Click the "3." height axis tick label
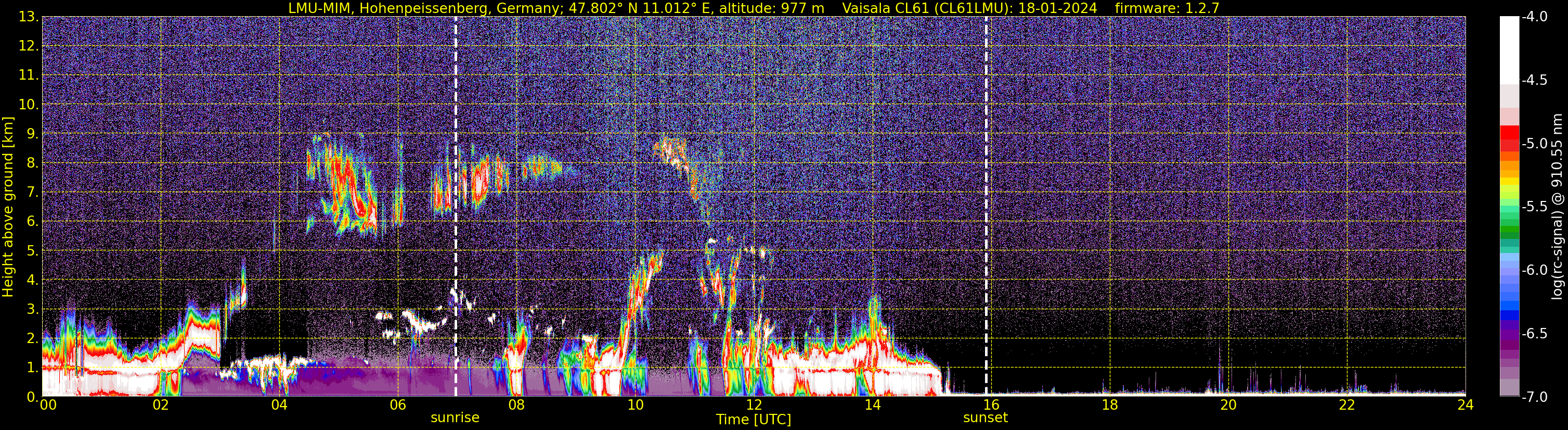This screenshot has height=430, width=1568. (x=32, y=309)
